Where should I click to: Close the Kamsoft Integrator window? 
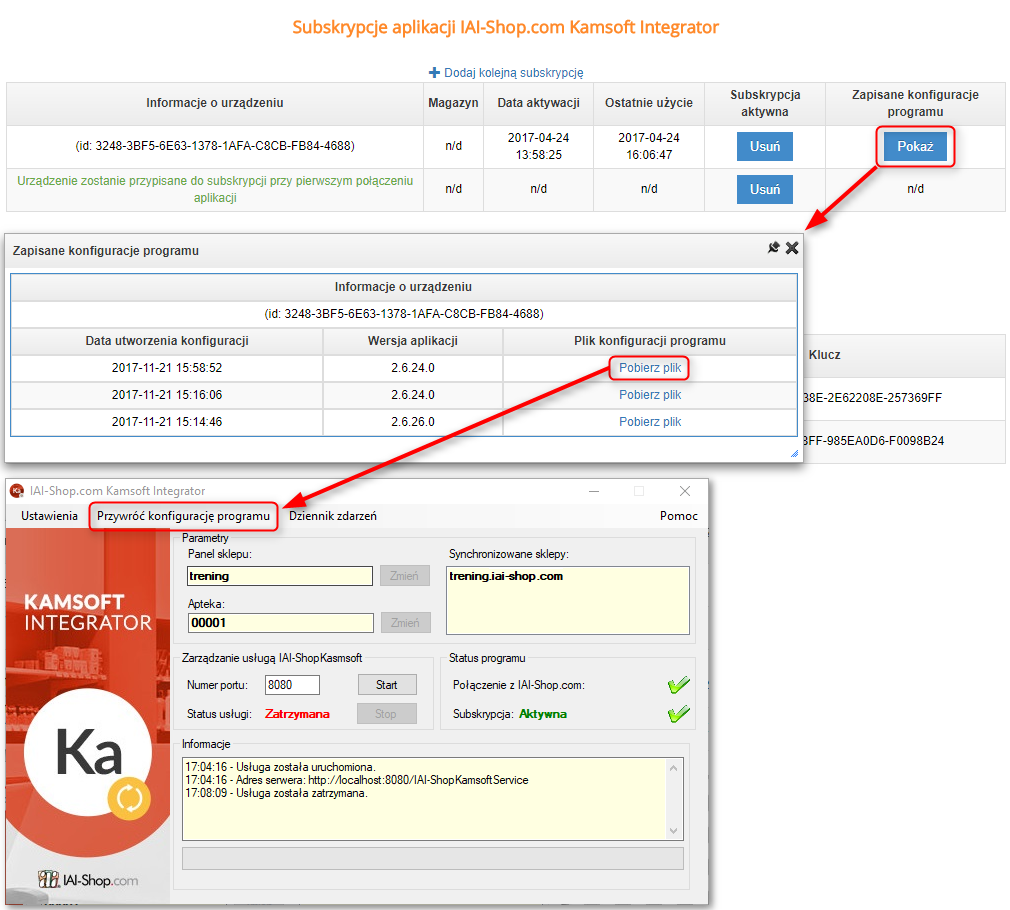click(x=685, y=491)
